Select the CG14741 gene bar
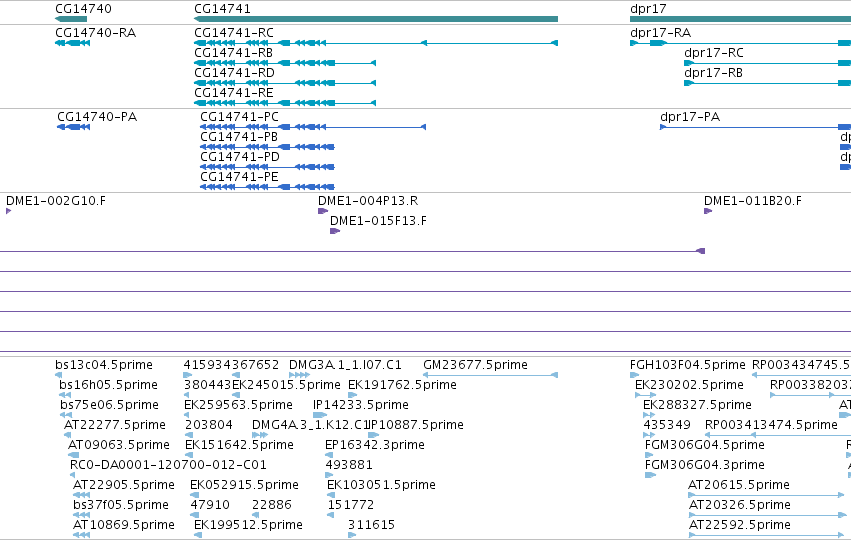Viewport: 851px width, 540px height. point(376,19)
